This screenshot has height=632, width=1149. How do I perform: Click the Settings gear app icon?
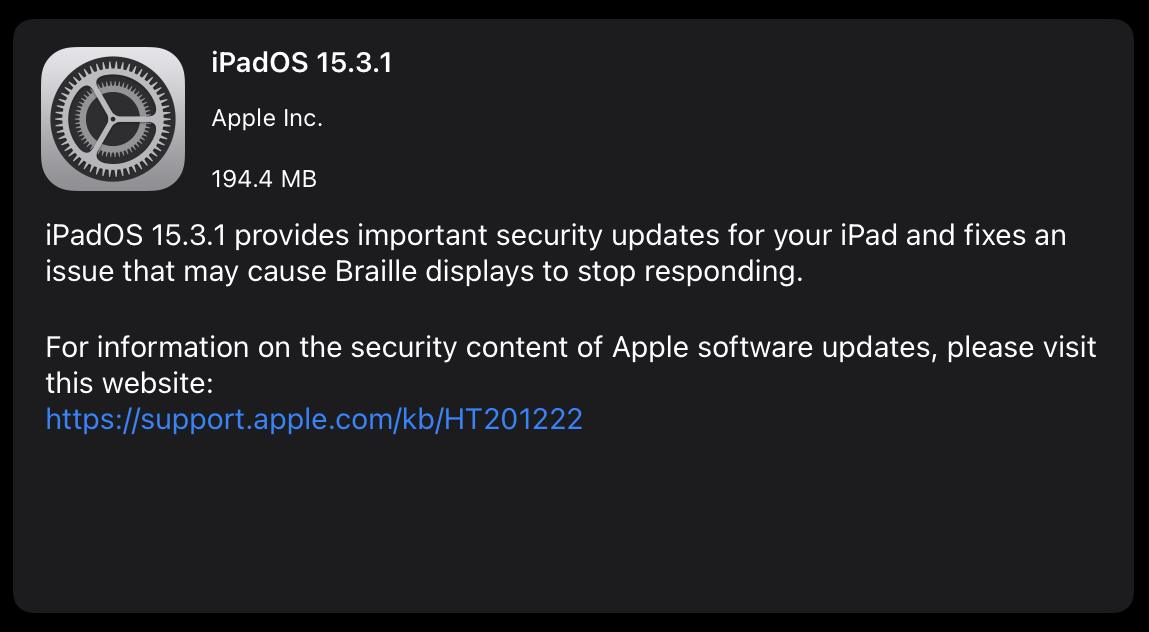[113, 119]
